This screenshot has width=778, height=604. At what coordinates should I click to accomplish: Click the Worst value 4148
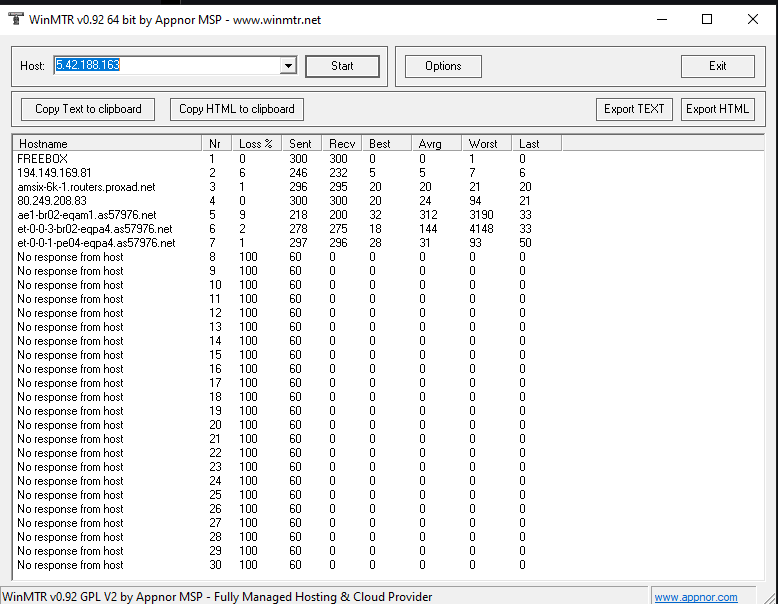[481, 229]
